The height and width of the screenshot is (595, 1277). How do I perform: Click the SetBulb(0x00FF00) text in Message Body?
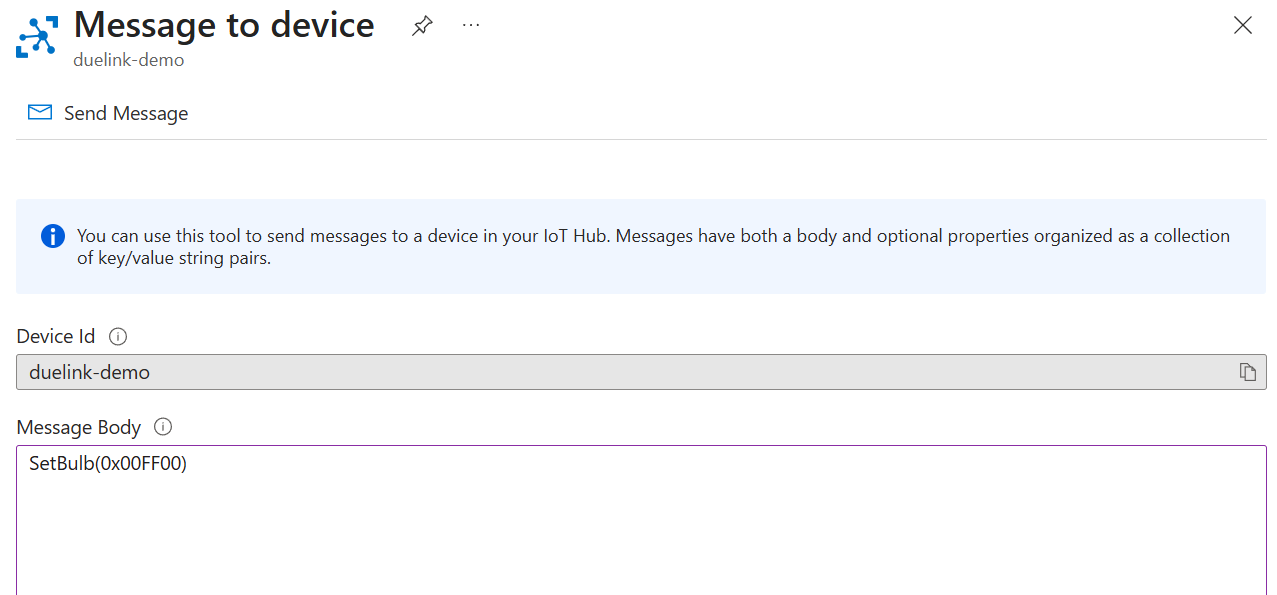107,464
